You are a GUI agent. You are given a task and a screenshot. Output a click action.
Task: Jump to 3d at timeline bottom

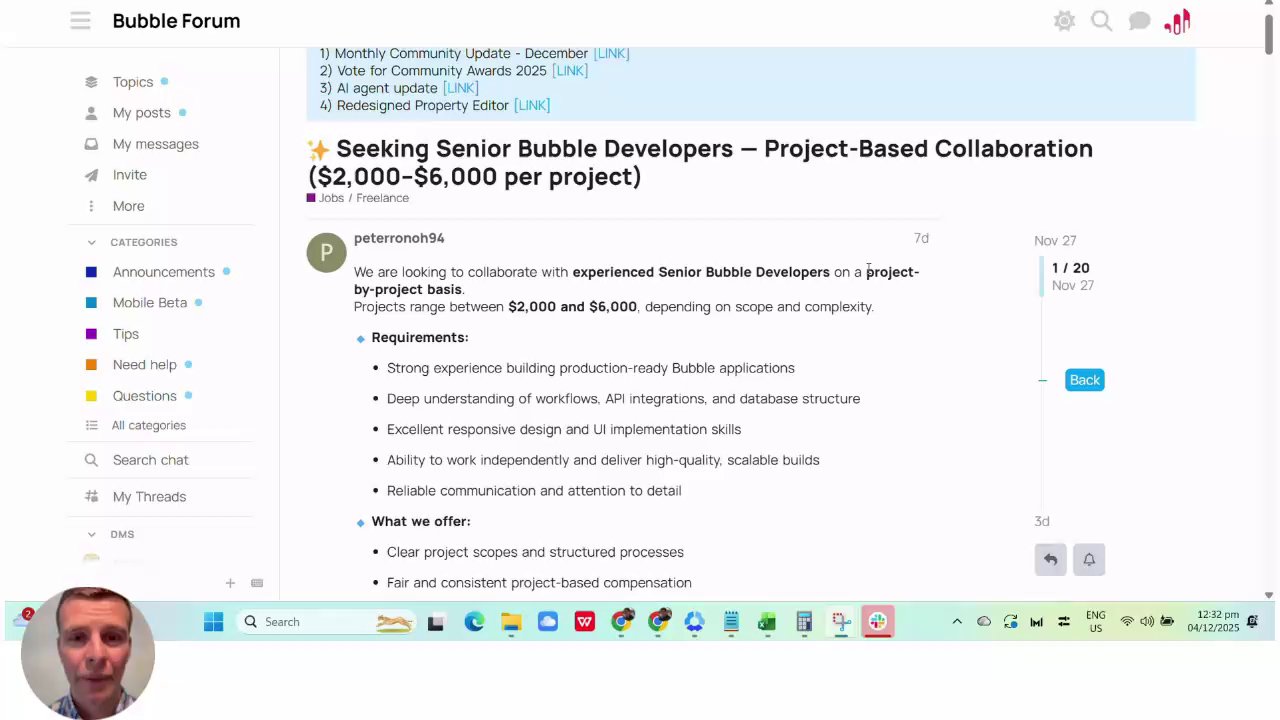[x=1042, y=521]
